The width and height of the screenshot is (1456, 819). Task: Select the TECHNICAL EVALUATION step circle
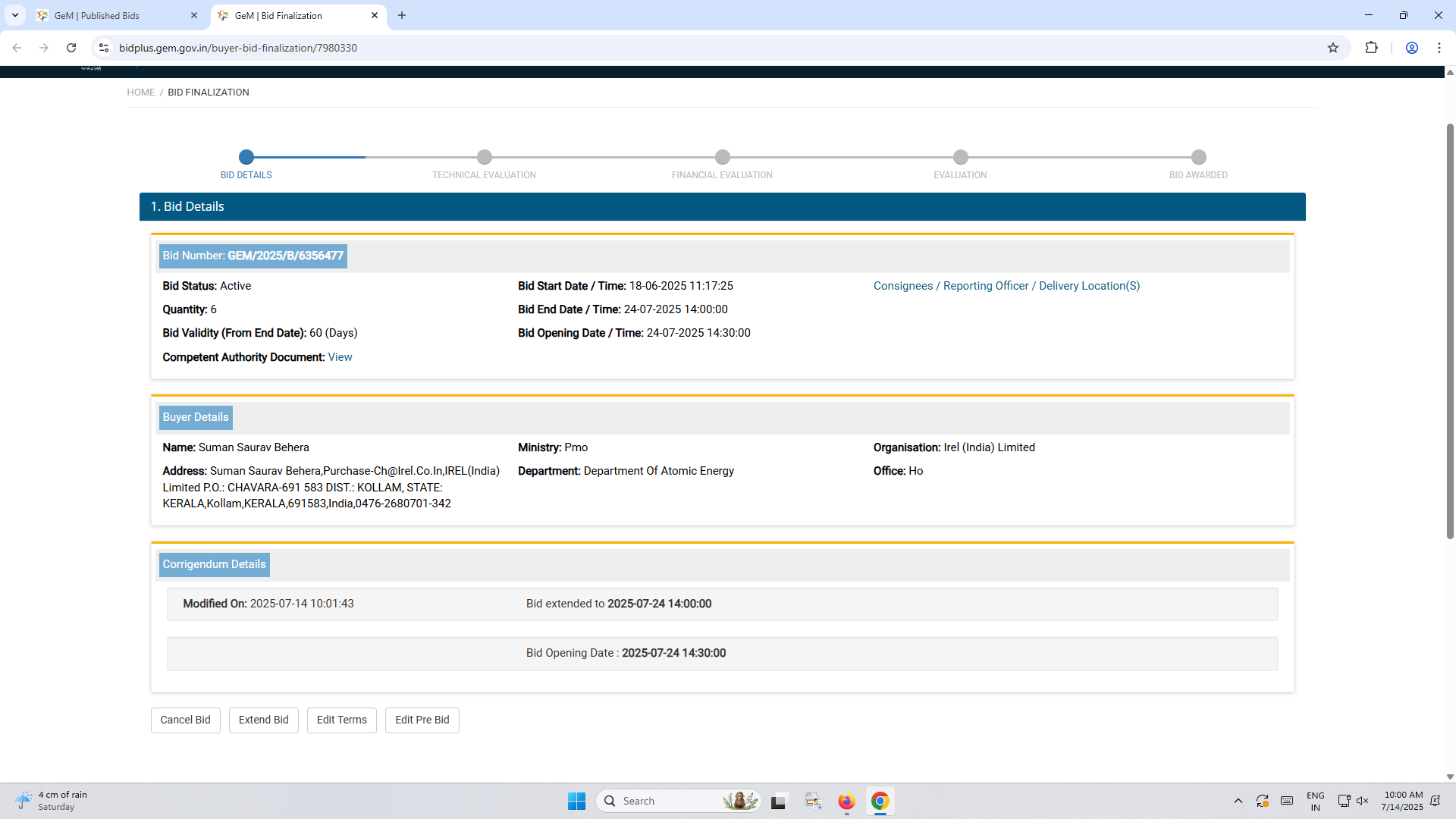(x=485, y=157)
